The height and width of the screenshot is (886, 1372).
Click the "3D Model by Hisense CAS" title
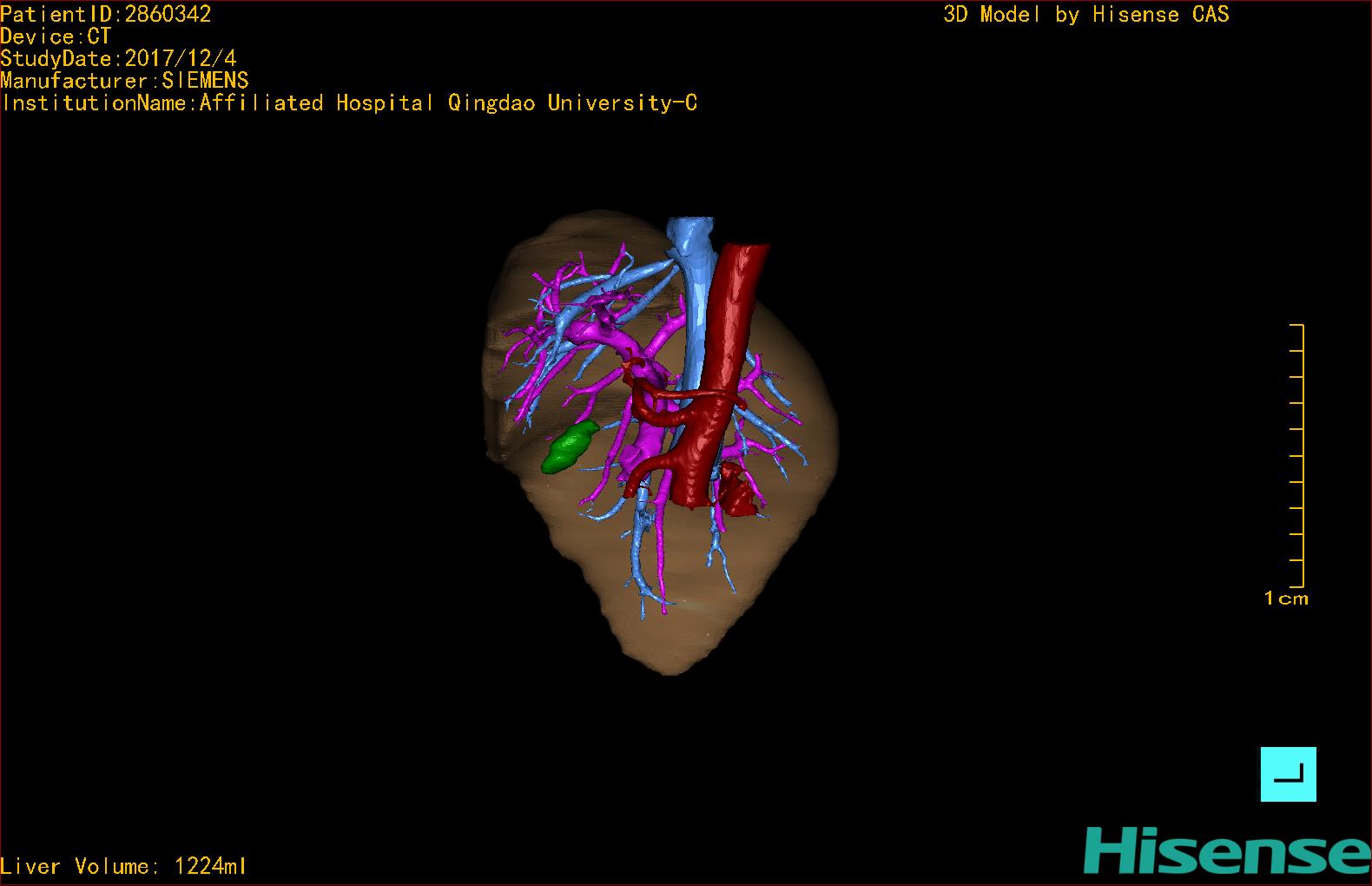pyautogui.click(x=1085, y=15)
